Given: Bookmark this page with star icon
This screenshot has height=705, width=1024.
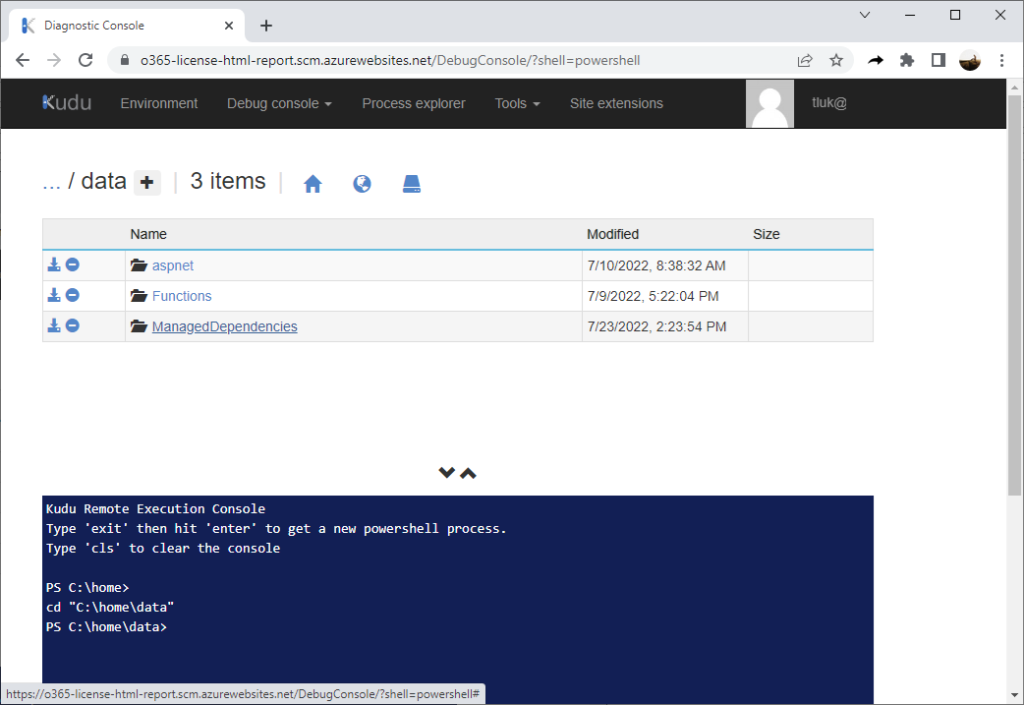Looking at the screenshot, I should tap(836, 60).
